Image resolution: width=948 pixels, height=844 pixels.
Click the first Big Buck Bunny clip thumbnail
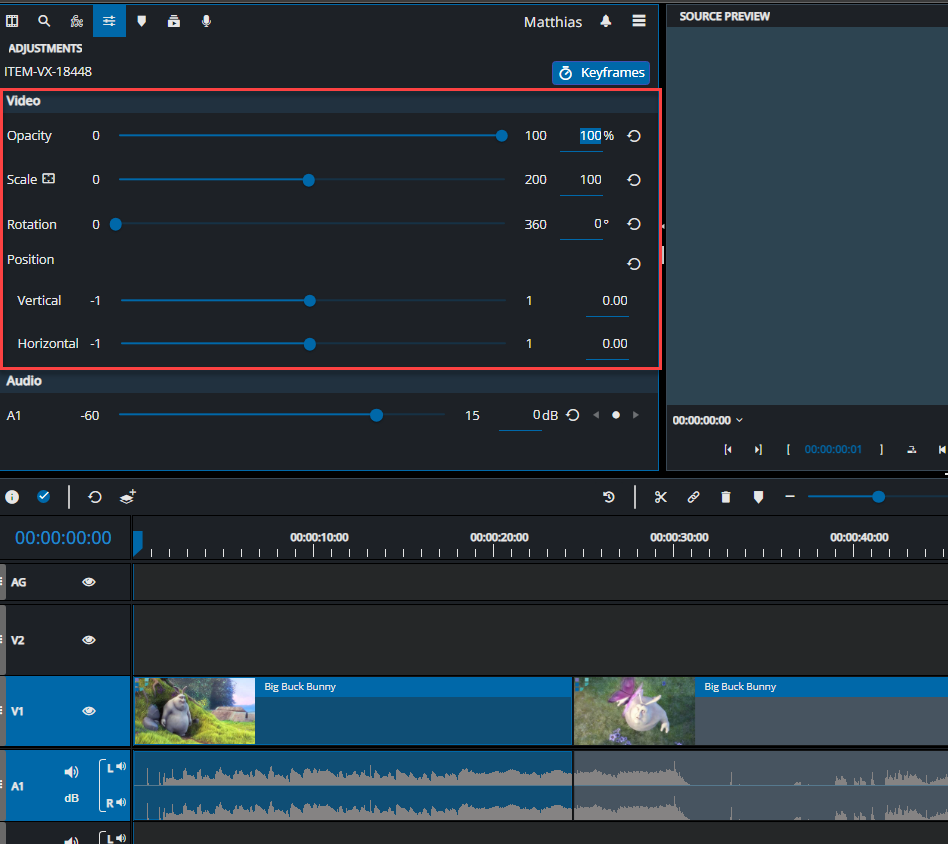(x=195, y=711)
